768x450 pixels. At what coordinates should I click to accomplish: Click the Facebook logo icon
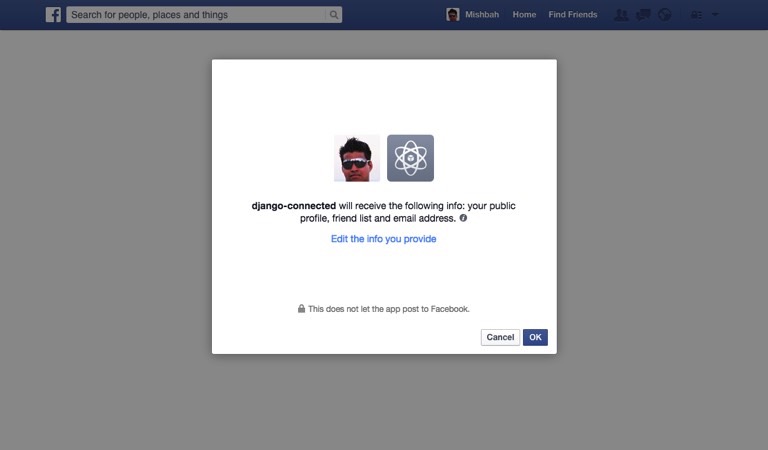pyautogui.click(x=53, y=15)
